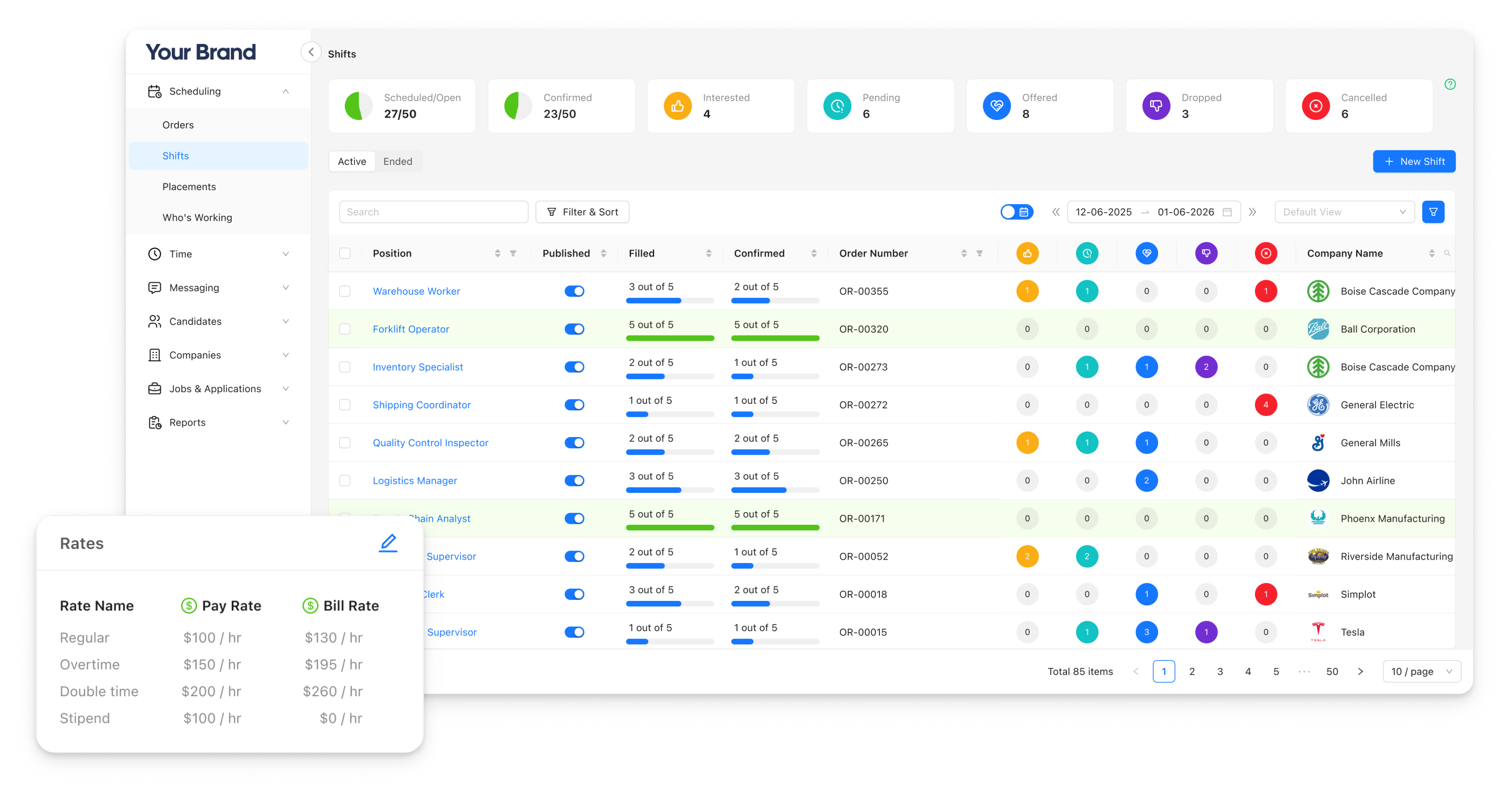Go to previous date range double arrow
Image resolution: width=1512 pixels, height=798 pixels.
[1055, 212]
